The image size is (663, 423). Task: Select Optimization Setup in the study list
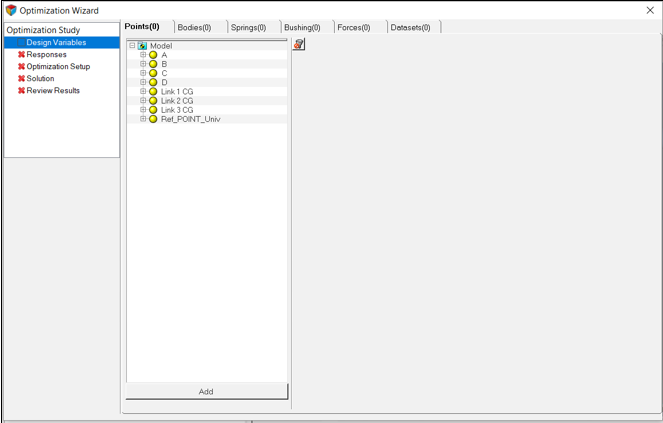pos(58,67)
